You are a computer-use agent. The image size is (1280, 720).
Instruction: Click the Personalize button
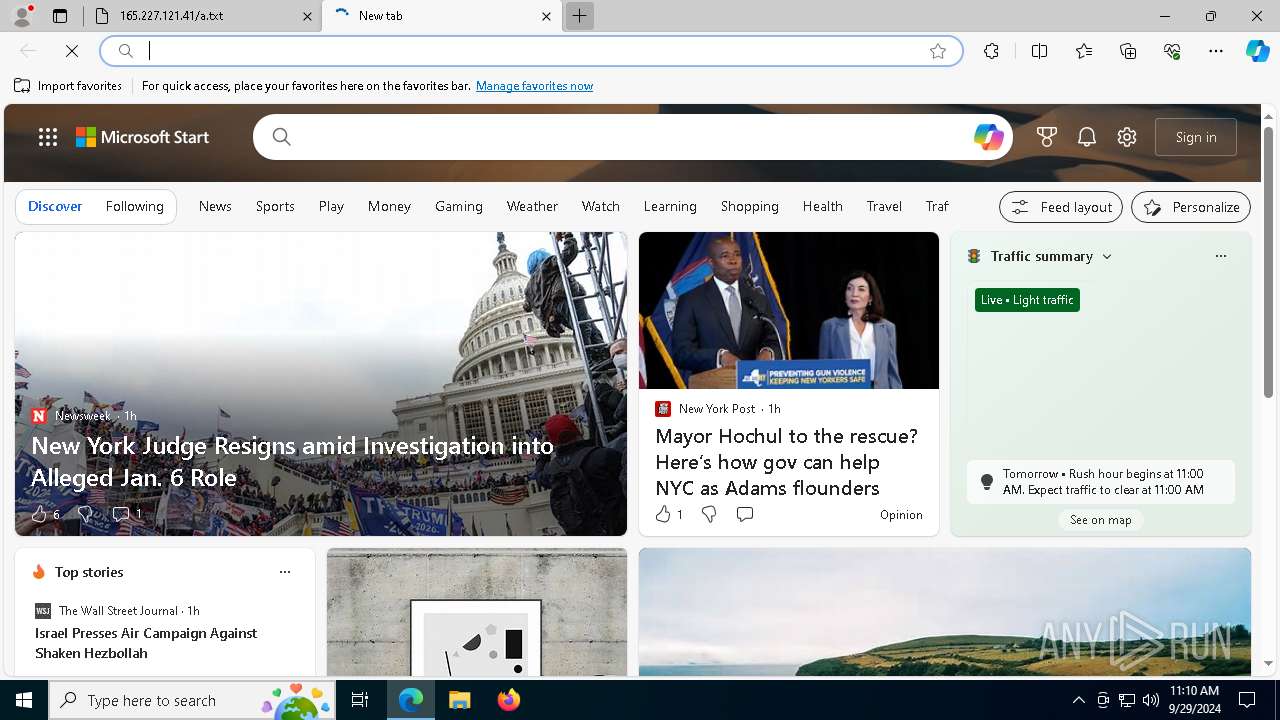coord(1191,207)
